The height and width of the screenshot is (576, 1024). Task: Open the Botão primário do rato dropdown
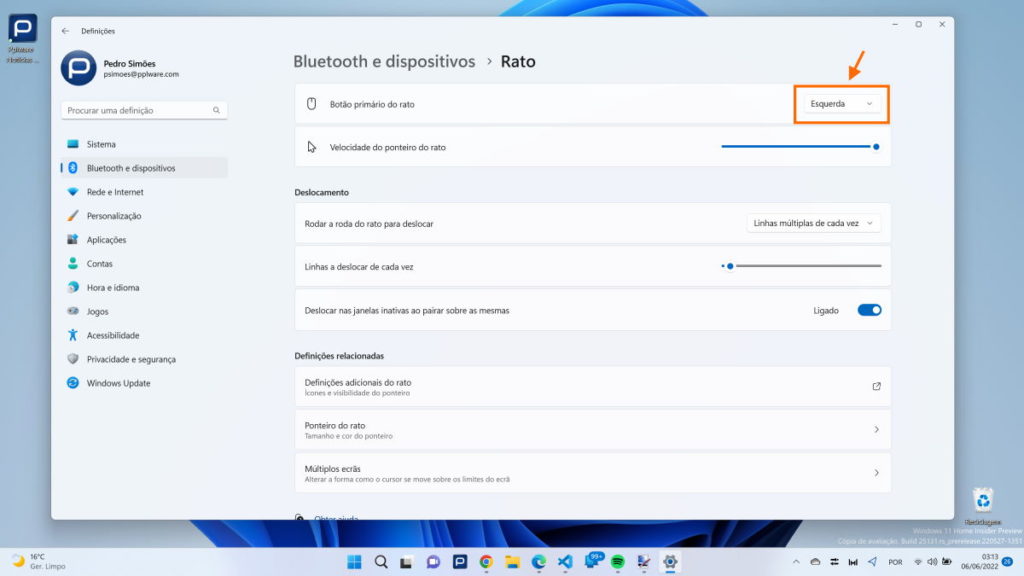840,102
